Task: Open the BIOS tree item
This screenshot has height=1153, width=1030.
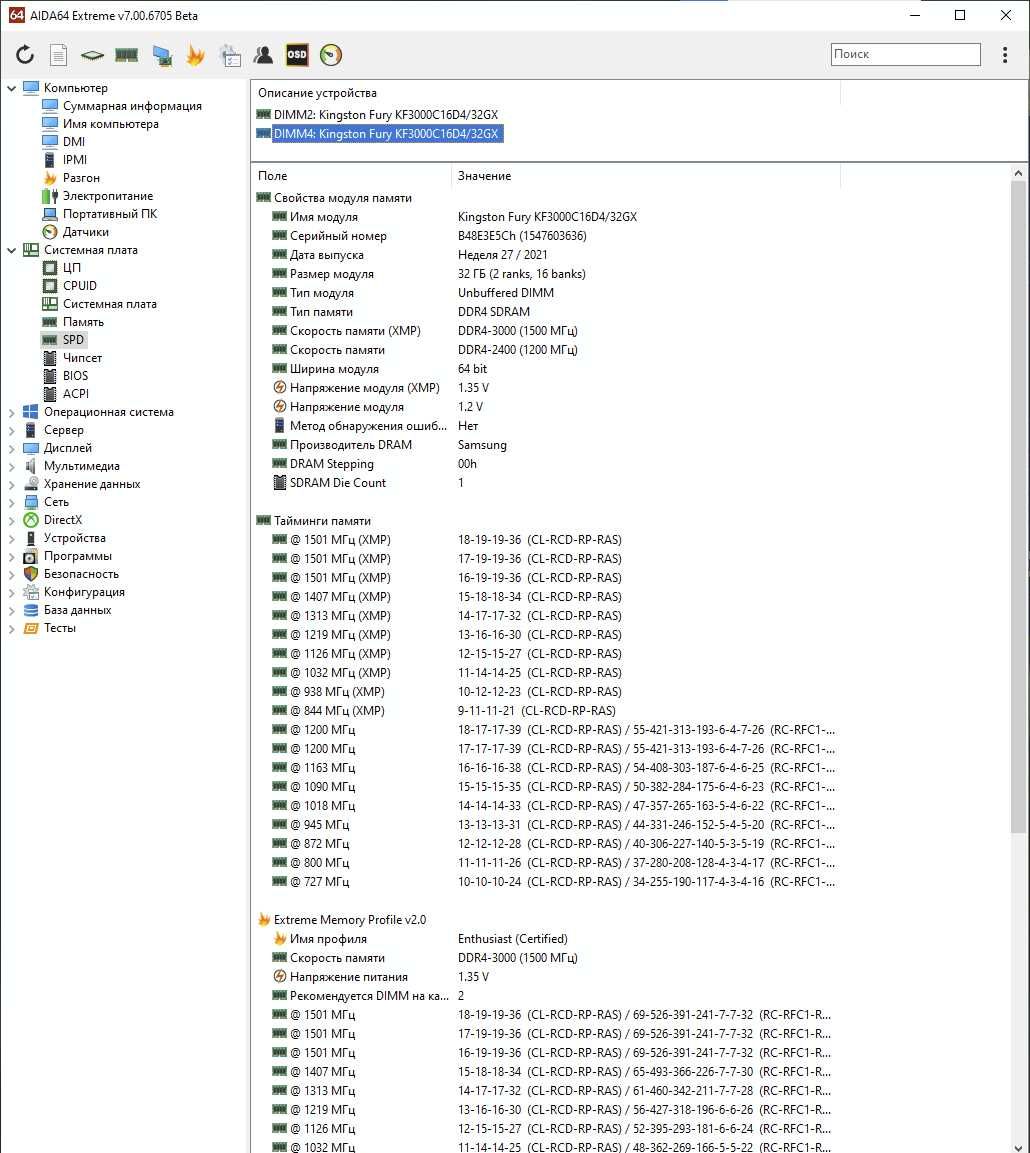Action: pos(75,376)
